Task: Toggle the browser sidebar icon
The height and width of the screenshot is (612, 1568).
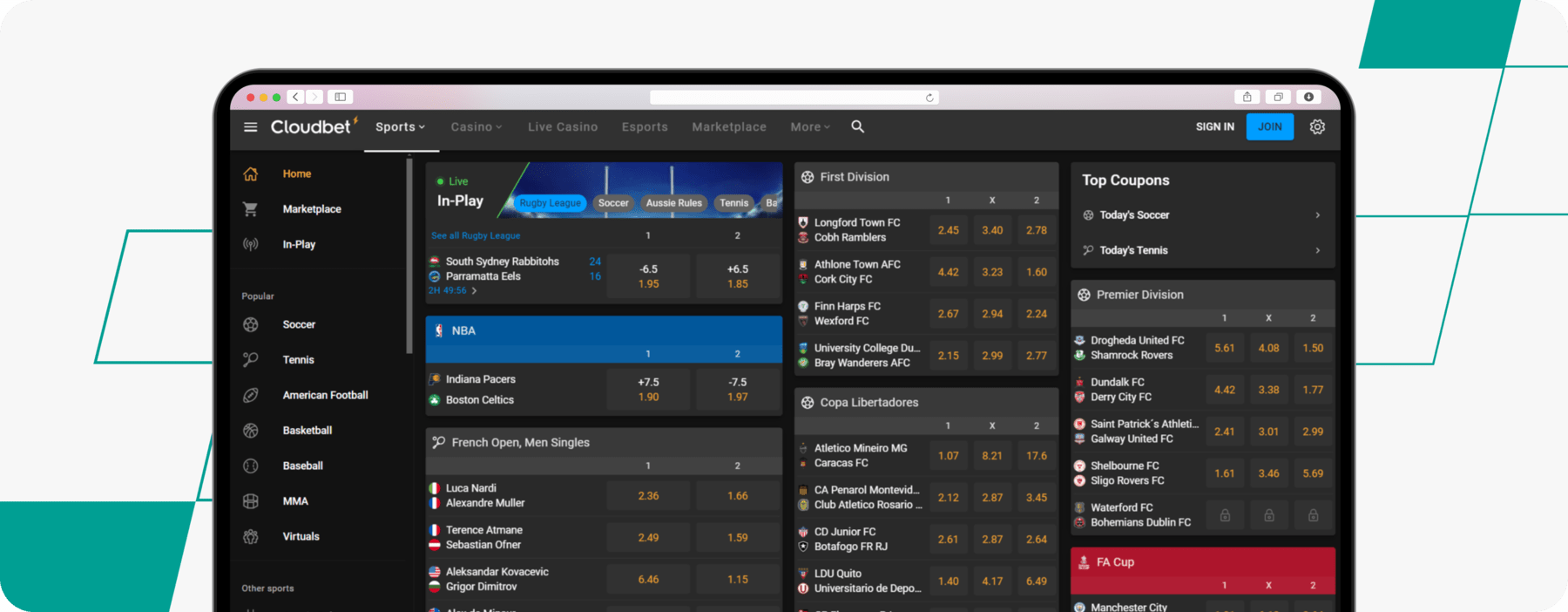Action: tap(341, 97)
